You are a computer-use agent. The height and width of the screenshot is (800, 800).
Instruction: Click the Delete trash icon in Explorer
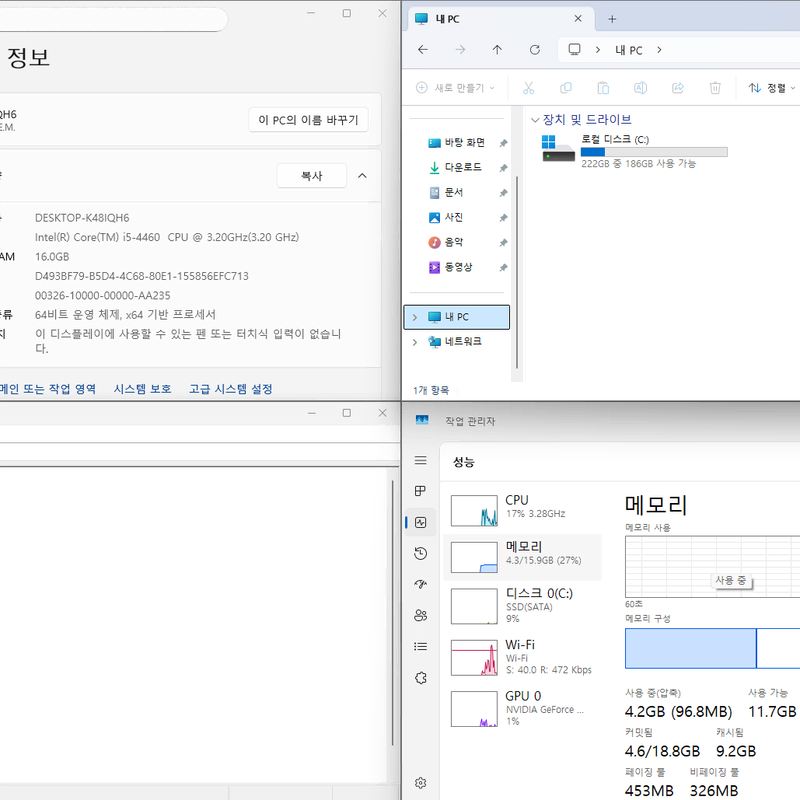[x=715, y=88]
